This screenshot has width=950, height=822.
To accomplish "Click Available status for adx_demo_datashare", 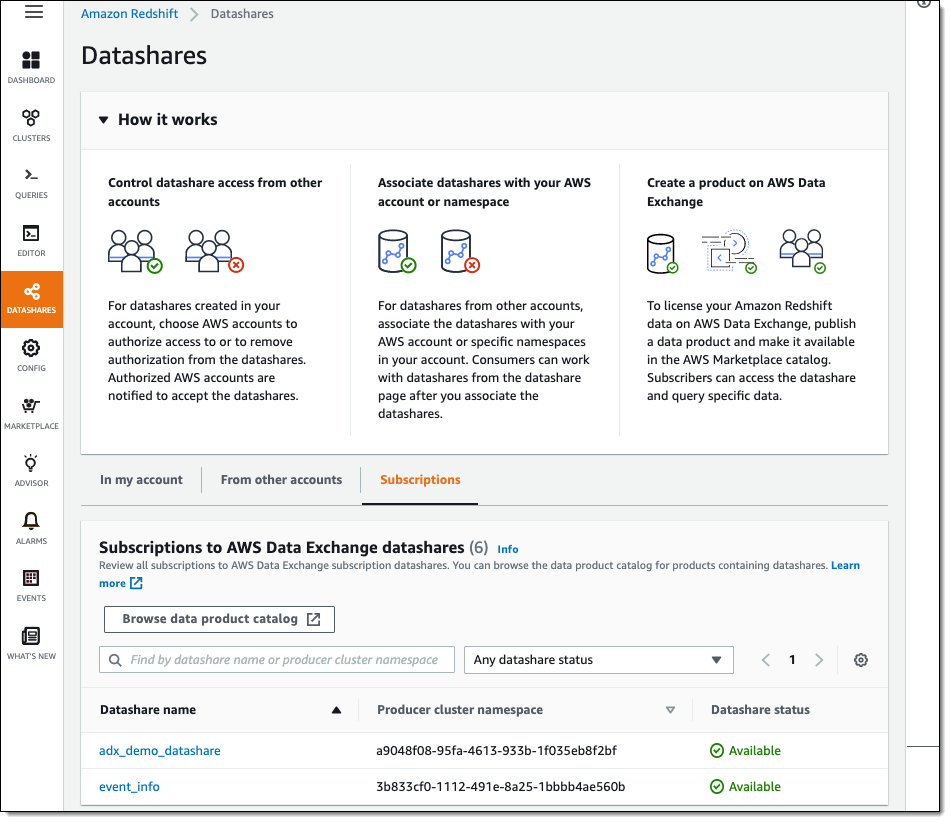I will pyautogui.click(x=745, y=751).
